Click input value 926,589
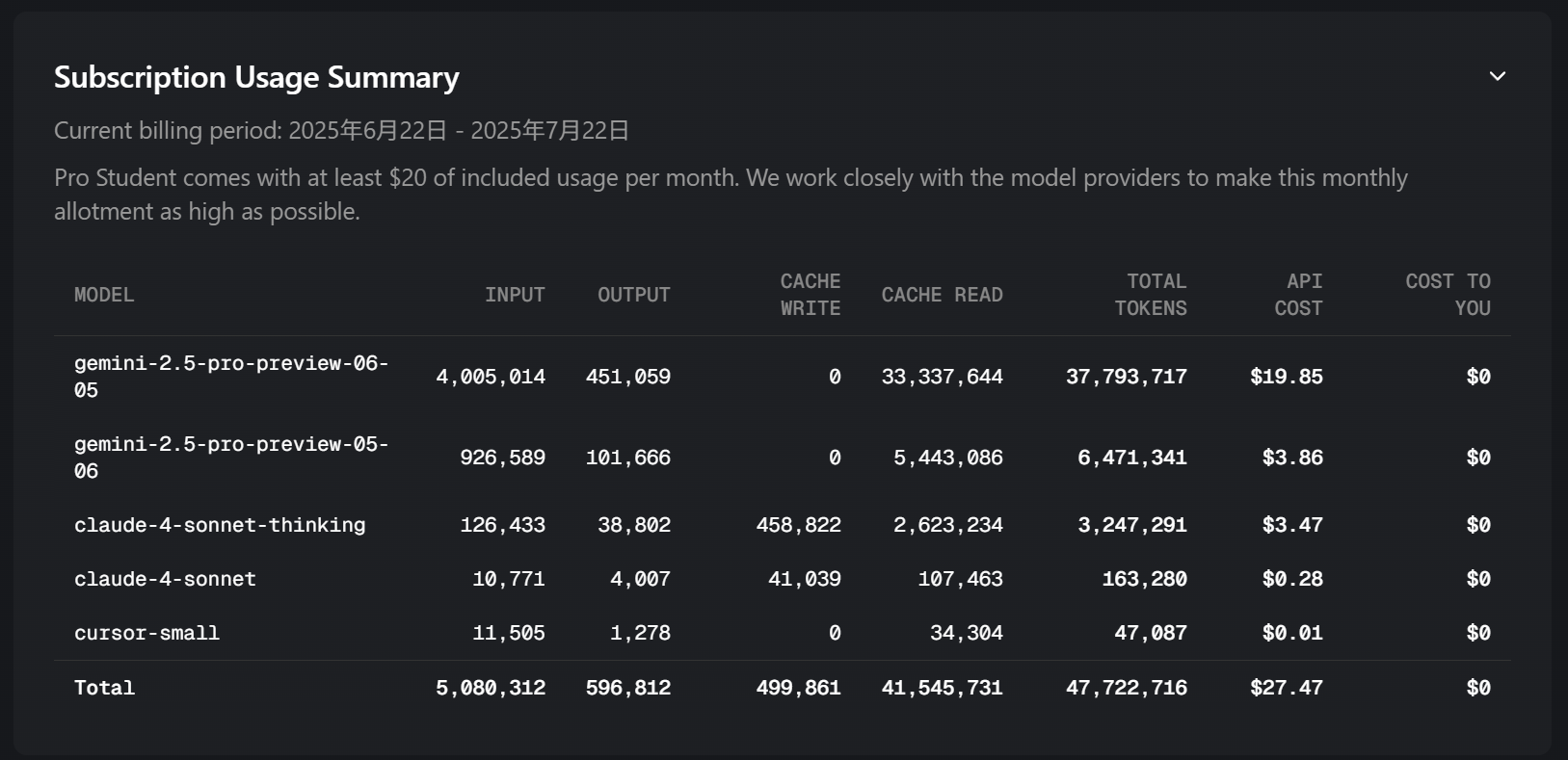1568x760 pixels. (502, 458)
